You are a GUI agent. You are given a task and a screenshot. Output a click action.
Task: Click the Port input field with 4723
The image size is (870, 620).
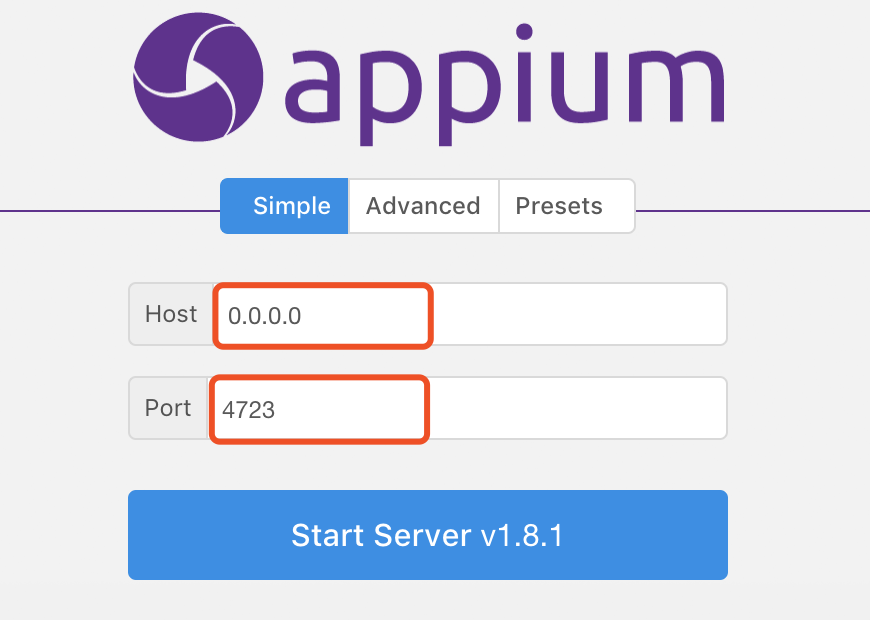[x=467, y=408]
